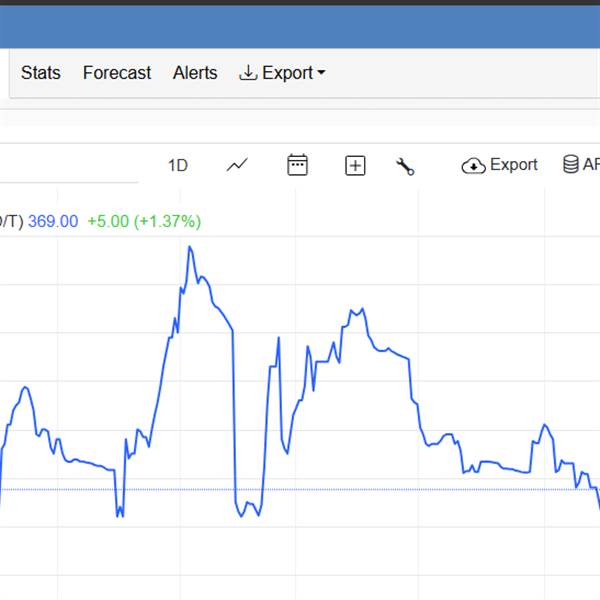The width and height of the screenshot is (600, 600).
Task: Open the 1D interval selector
Action: (178, 166)
